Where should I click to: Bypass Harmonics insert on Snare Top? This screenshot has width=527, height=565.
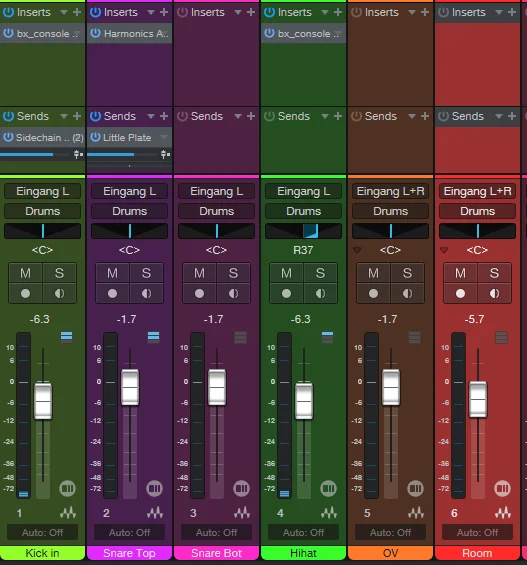pyautogui.click(x=95, y=34)
